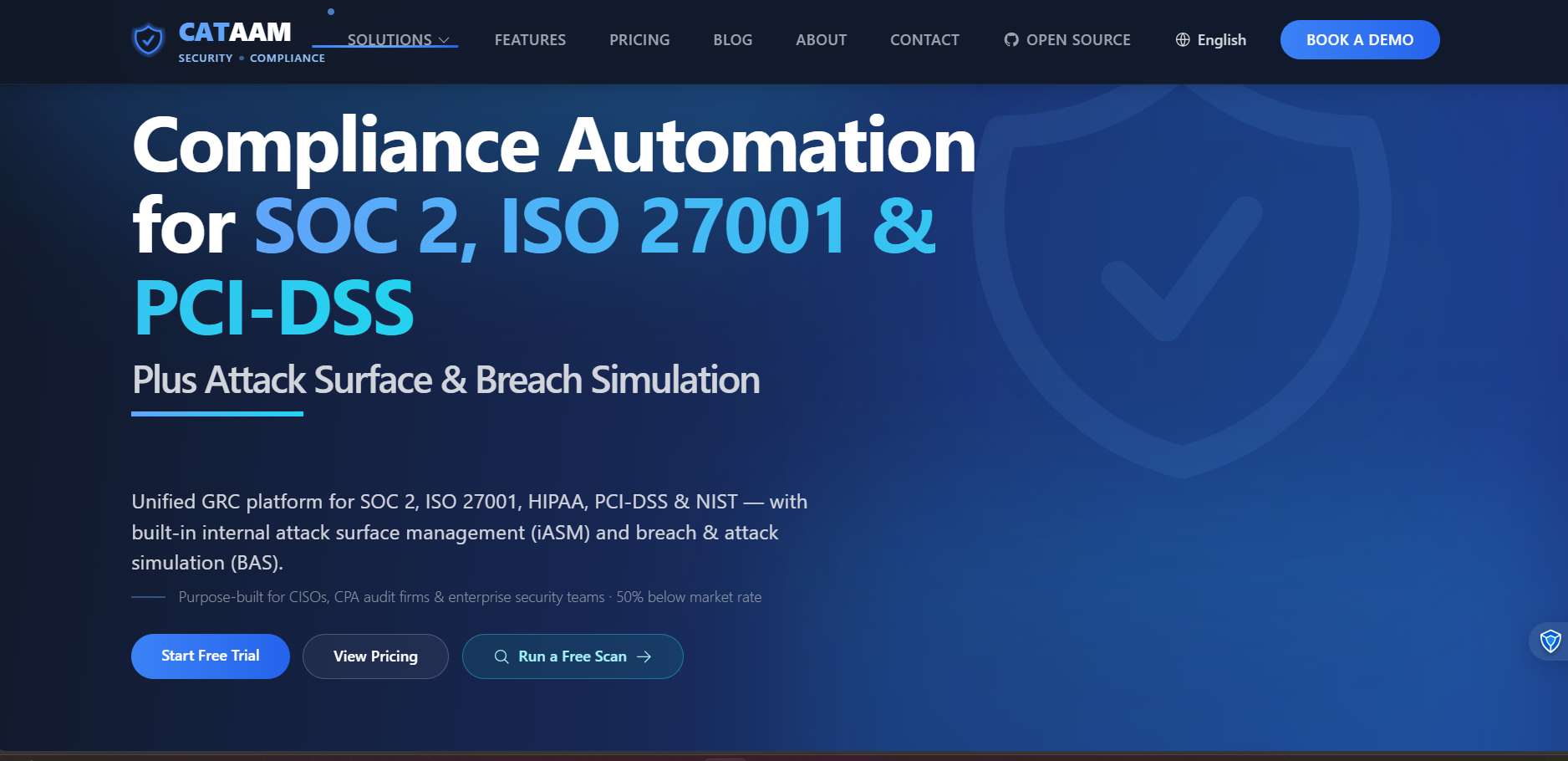The image size is (1568, 761).
Task: Expand the Solutions dropdown menu
Action: coord(399,39)
